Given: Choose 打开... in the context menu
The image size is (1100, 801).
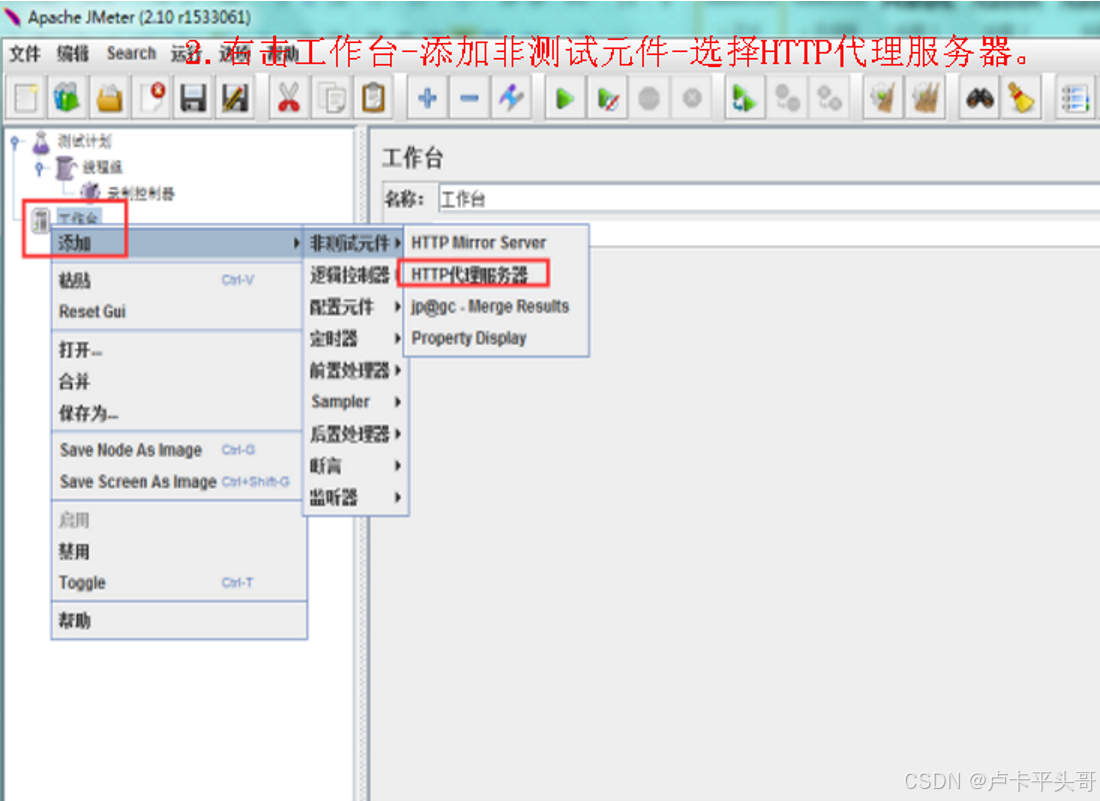Looking at the screenshot, I should click(178, 350).
